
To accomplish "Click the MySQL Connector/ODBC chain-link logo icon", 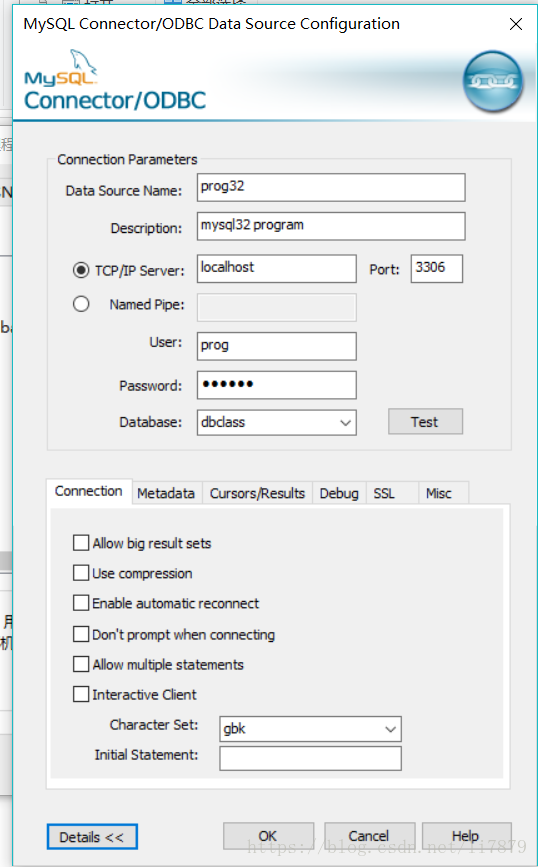I will tap(492, 81).
